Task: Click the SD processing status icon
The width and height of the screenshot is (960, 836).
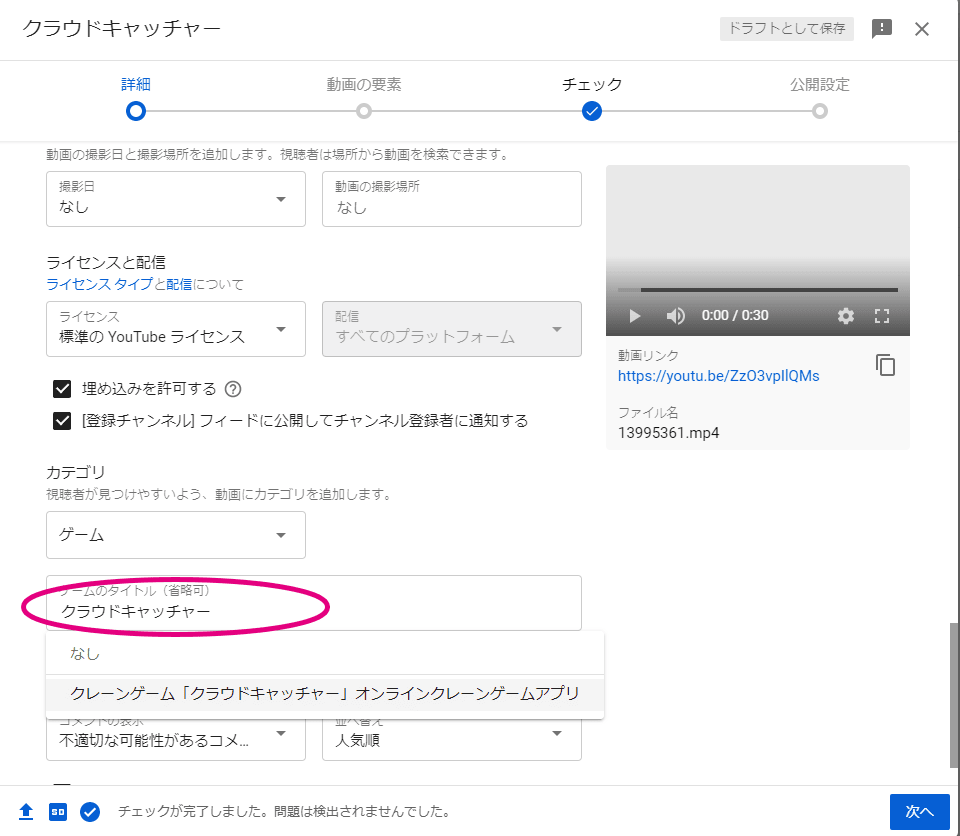Action: pos(58,812)
